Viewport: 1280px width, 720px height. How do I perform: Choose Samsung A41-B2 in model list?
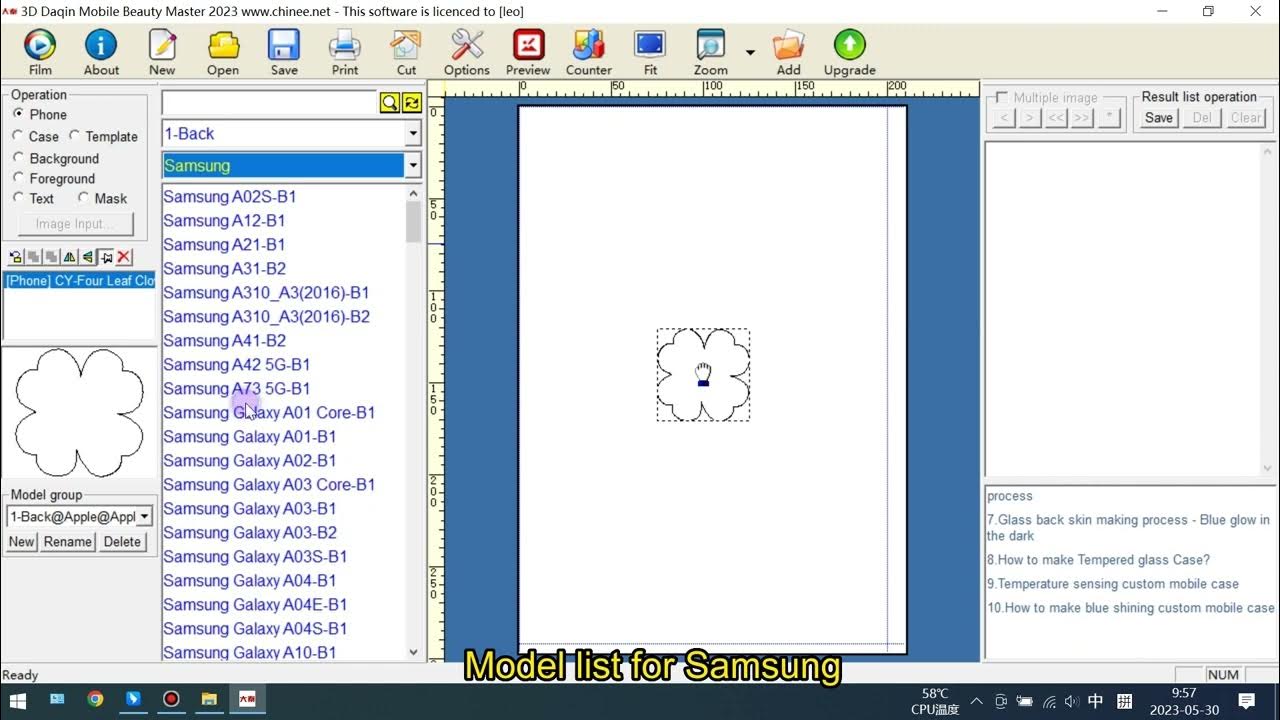[224, 341]
